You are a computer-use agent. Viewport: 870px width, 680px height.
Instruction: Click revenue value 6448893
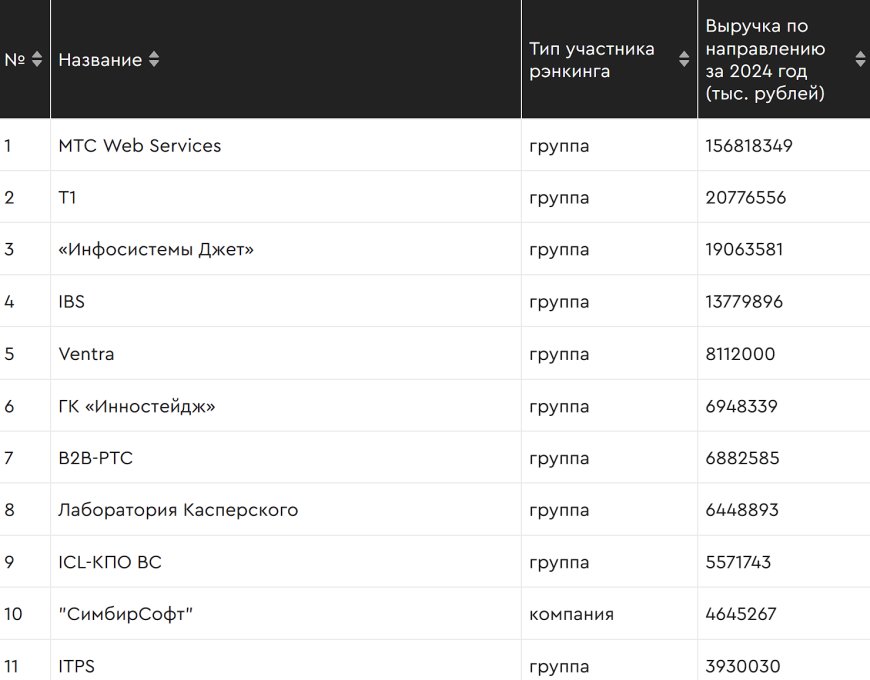click(x=742, y=510)
